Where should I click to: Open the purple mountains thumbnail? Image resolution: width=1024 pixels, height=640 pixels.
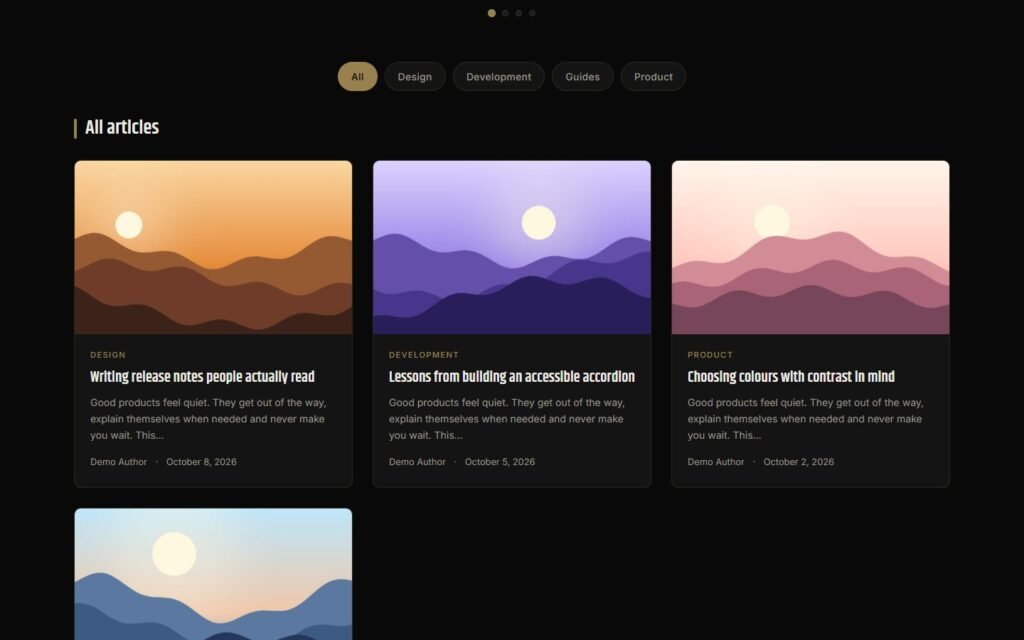tap(511, 248)
